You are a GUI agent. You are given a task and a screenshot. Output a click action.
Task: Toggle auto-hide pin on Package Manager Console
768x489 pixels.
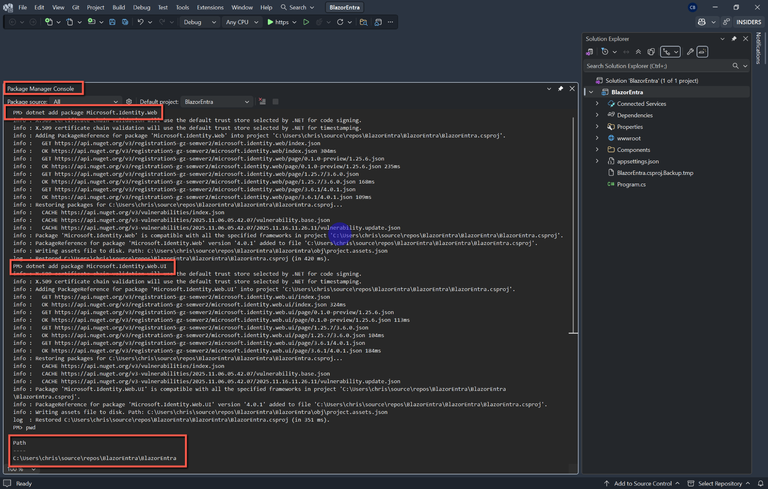point(561,89)
